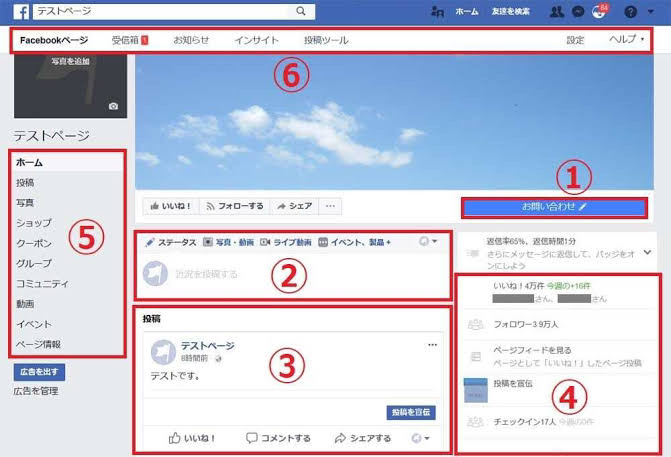Click the フォローする button
The image size is (671, 457).
coord(235,206)
